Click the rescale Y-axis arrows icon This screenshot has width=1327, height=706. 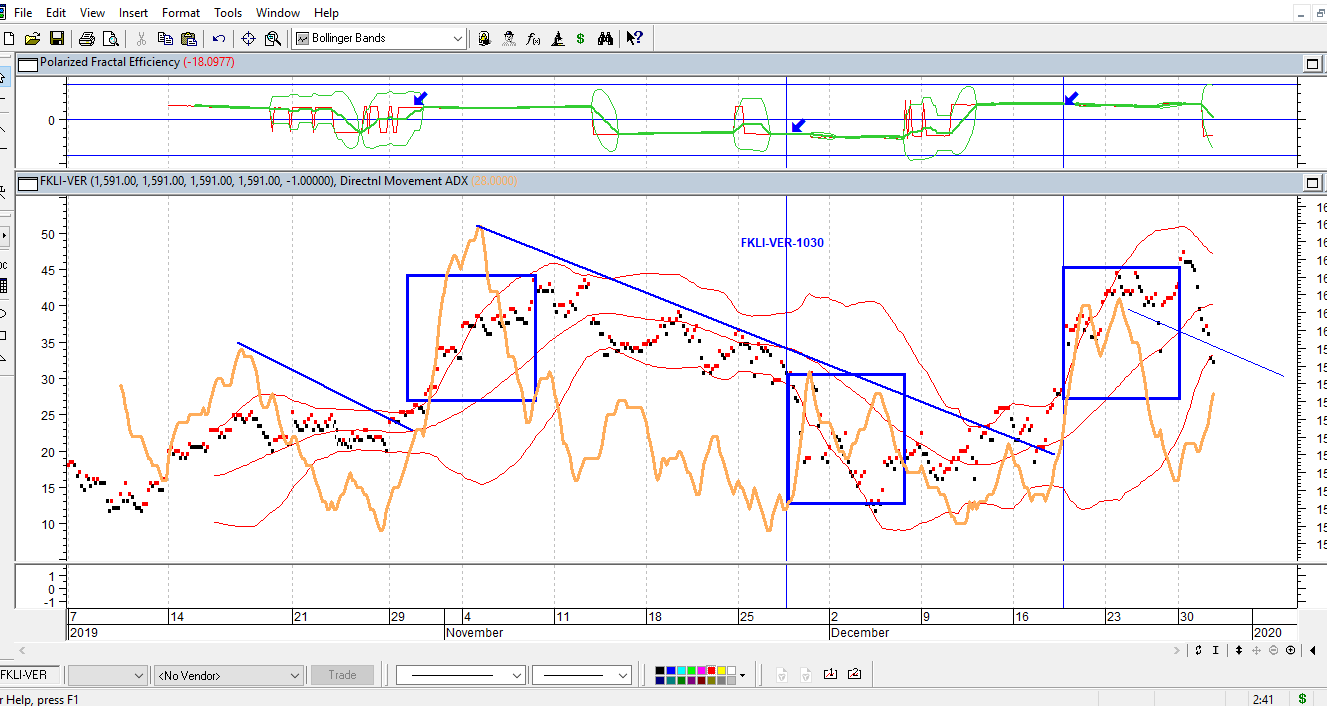(1198, 650)
